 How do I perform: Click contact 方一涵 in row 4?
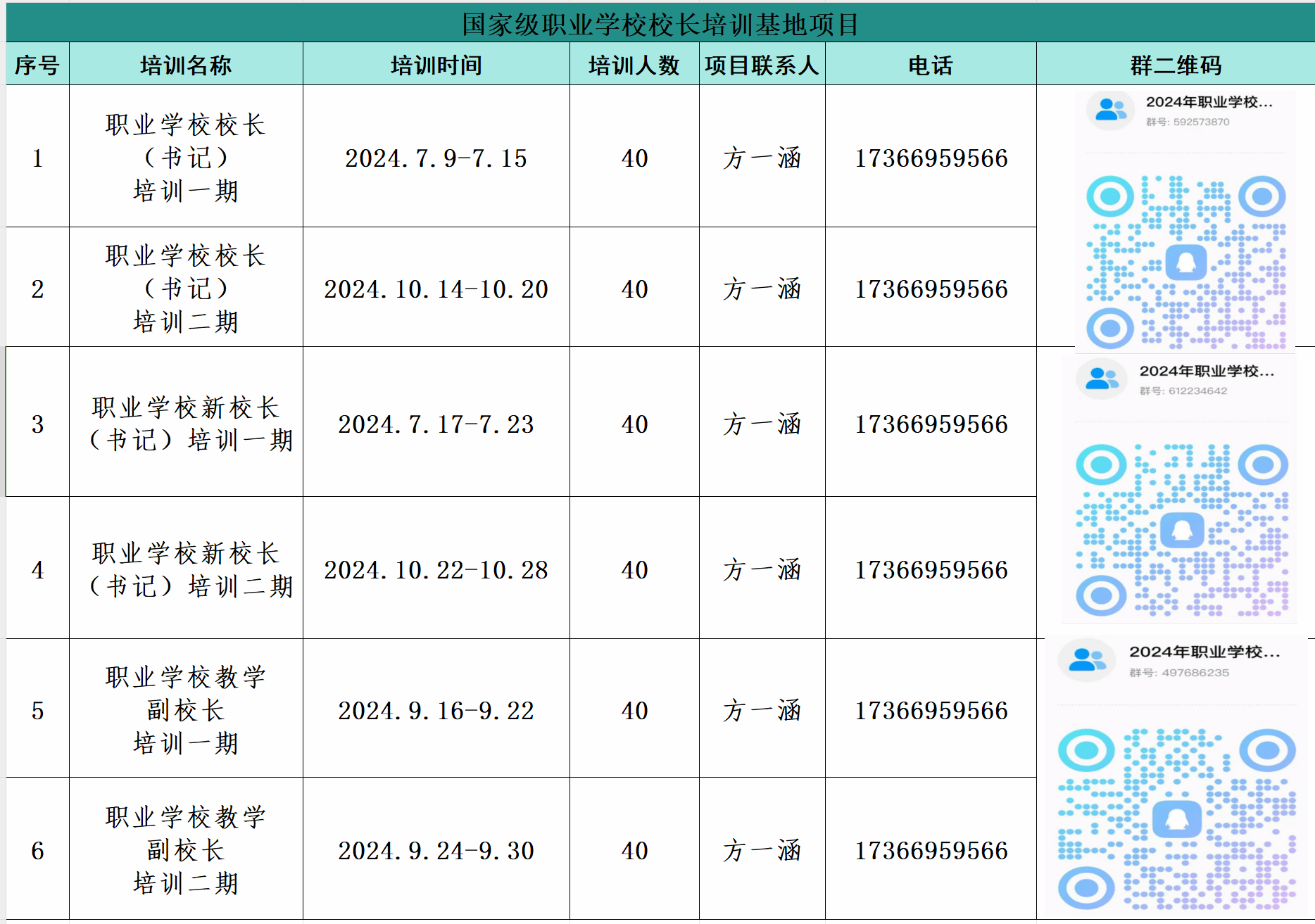tap(762, 569)
